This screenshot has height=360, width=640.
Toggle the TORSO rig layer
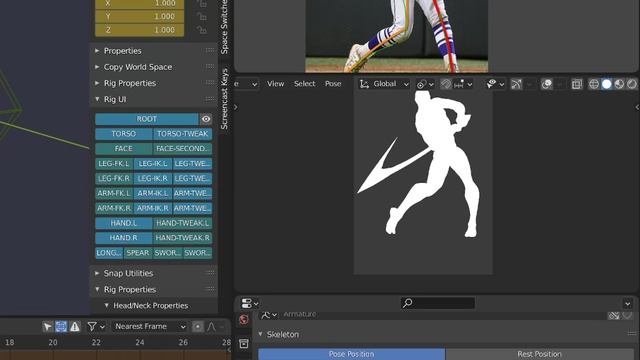pos(124,133)
